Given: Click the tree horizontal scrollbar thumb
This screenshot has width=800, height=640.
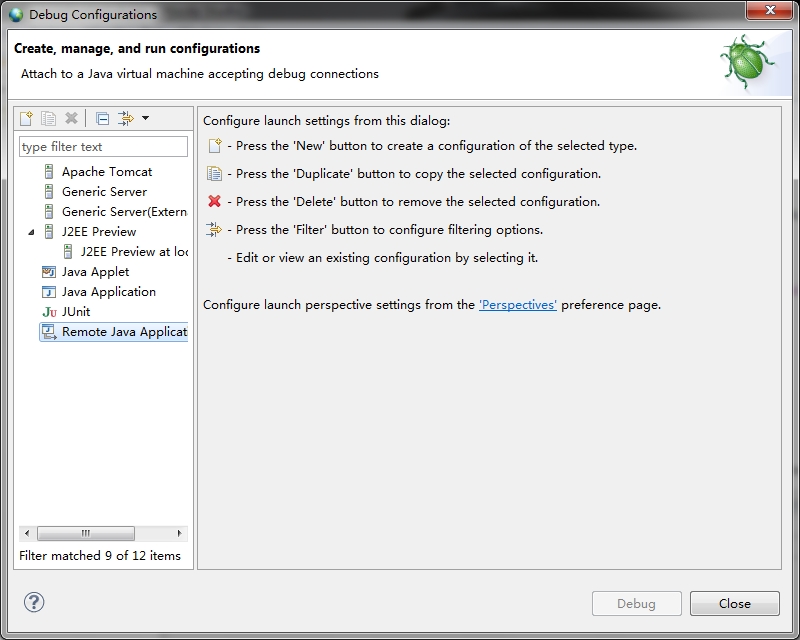Looking at the screenshot, I should (86, 533).
